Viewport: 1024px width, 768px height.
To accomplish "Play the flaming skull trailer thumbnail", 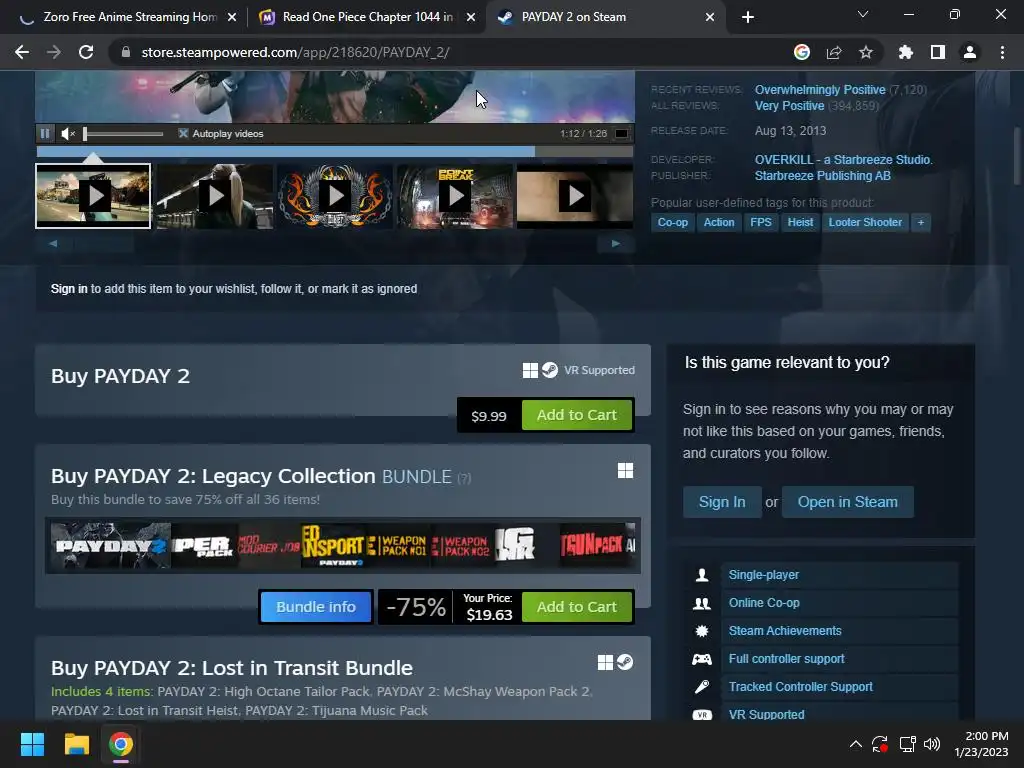I will pos(335,195).
